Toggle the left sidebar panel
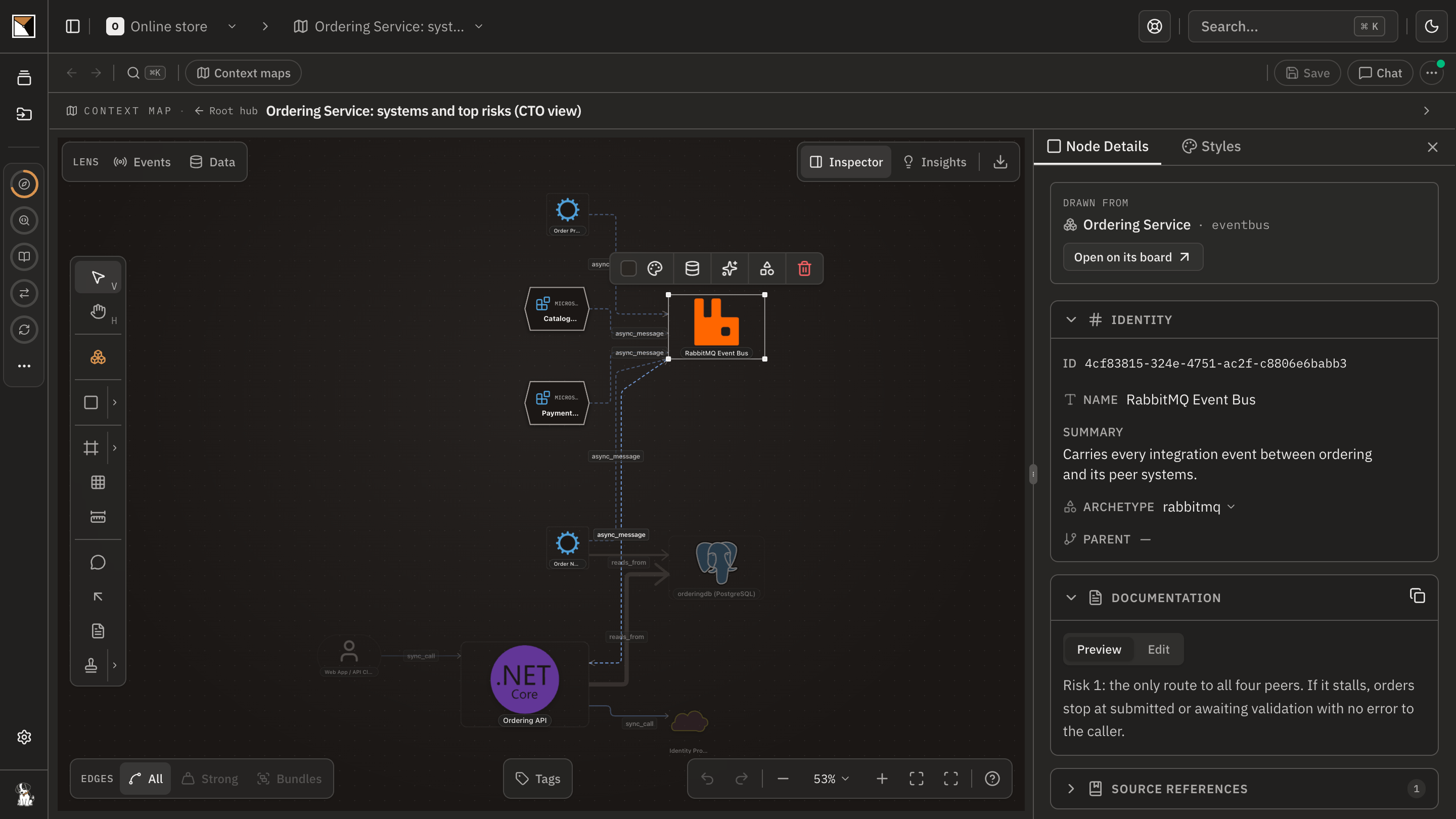This screenshot has width=1456, height=819. (73, 27)
